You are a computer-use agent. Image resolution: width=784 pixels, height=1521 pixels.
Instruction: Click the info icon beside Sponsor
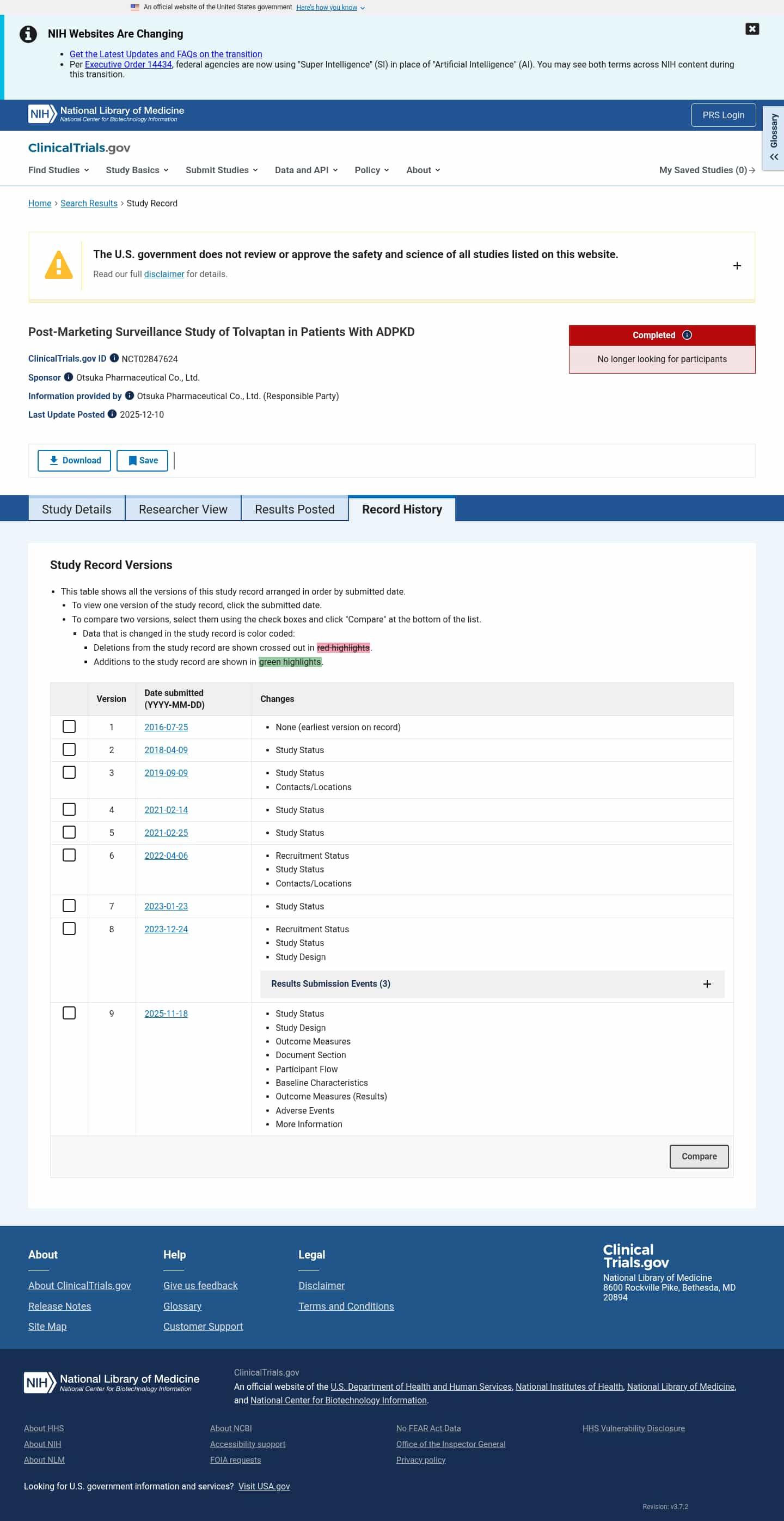tap(69, 377)
